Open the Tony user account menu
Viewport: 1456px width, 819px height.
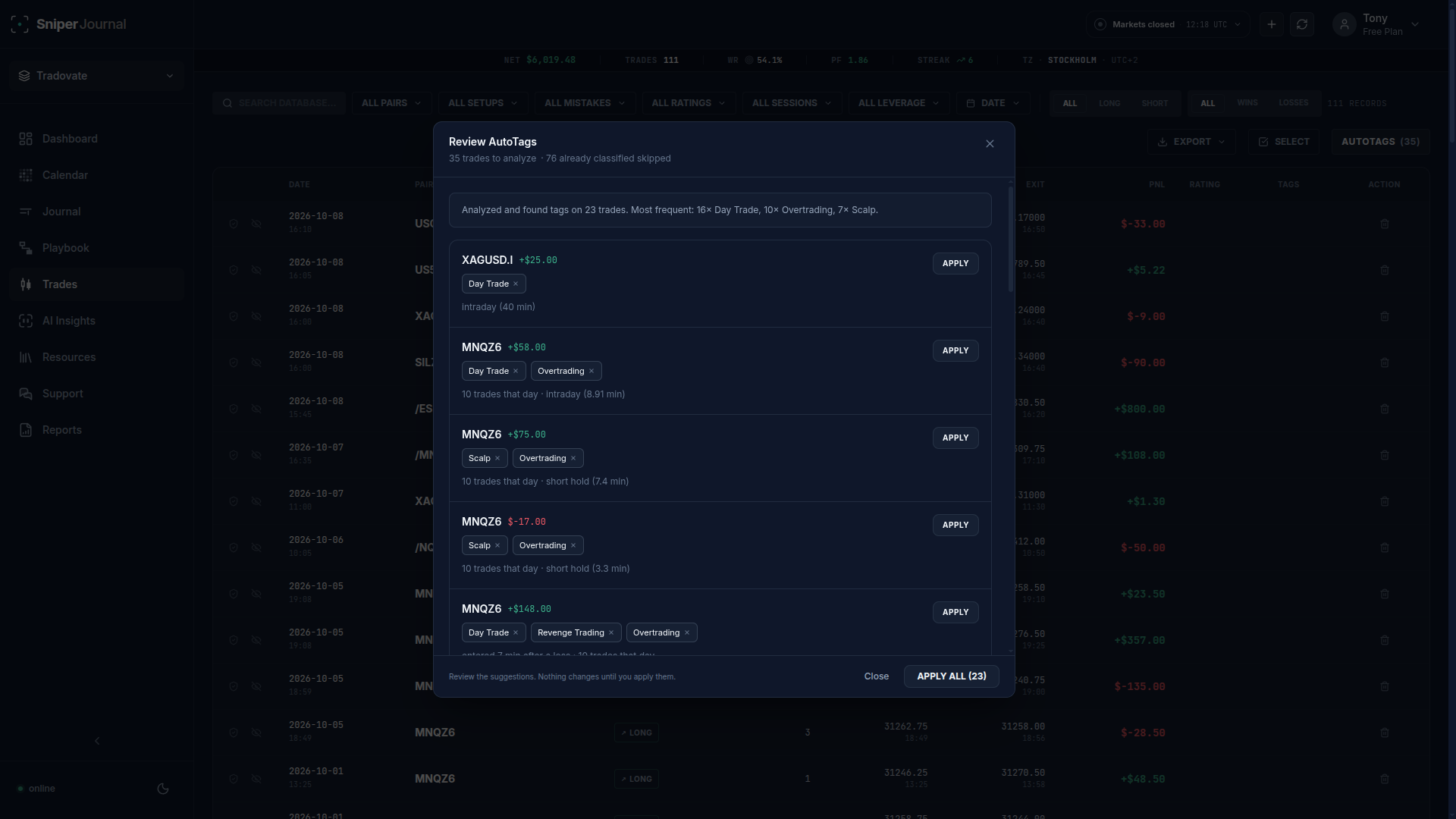(1376, 24)
